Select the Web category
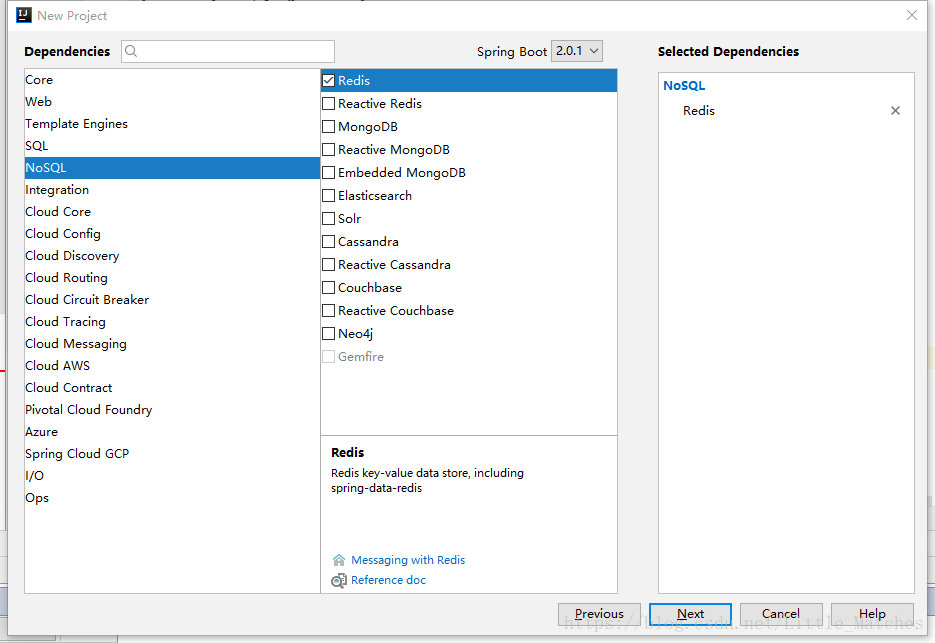Image resolution: width=935 pixels, height=643 pixels. pyautogui.click(x=172, y=102)
